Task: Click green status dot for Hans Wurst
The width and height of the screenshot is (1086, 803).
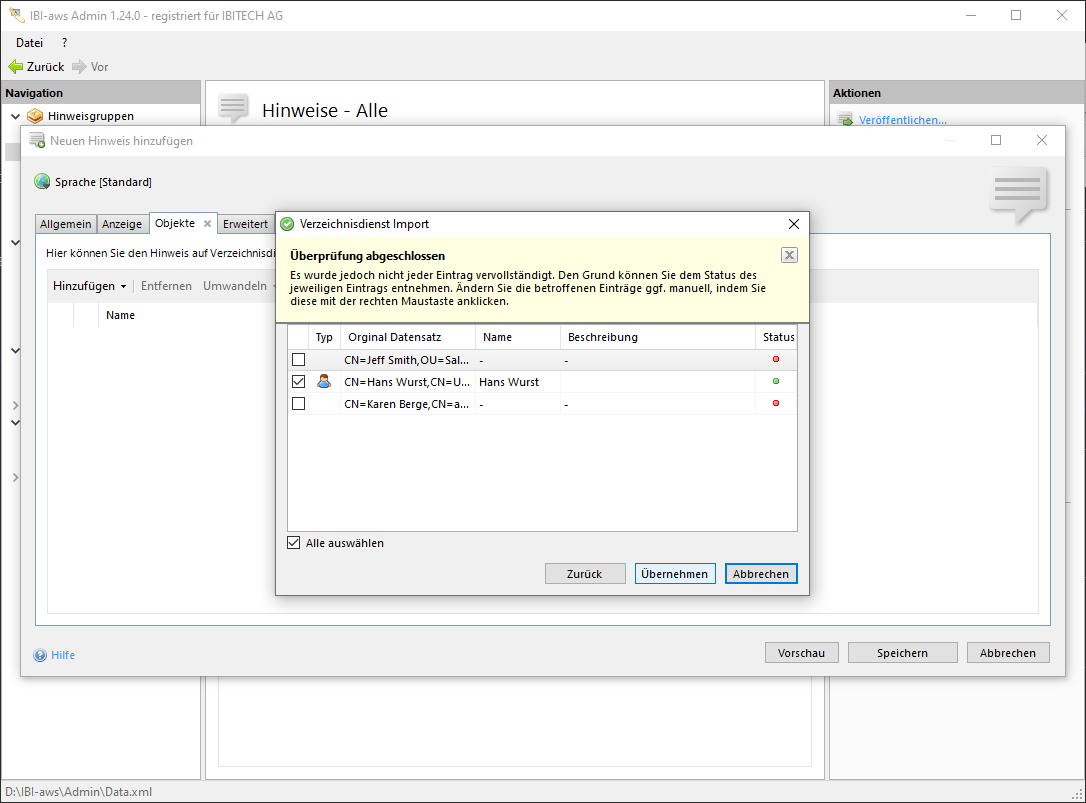Action: coord(776,381)
